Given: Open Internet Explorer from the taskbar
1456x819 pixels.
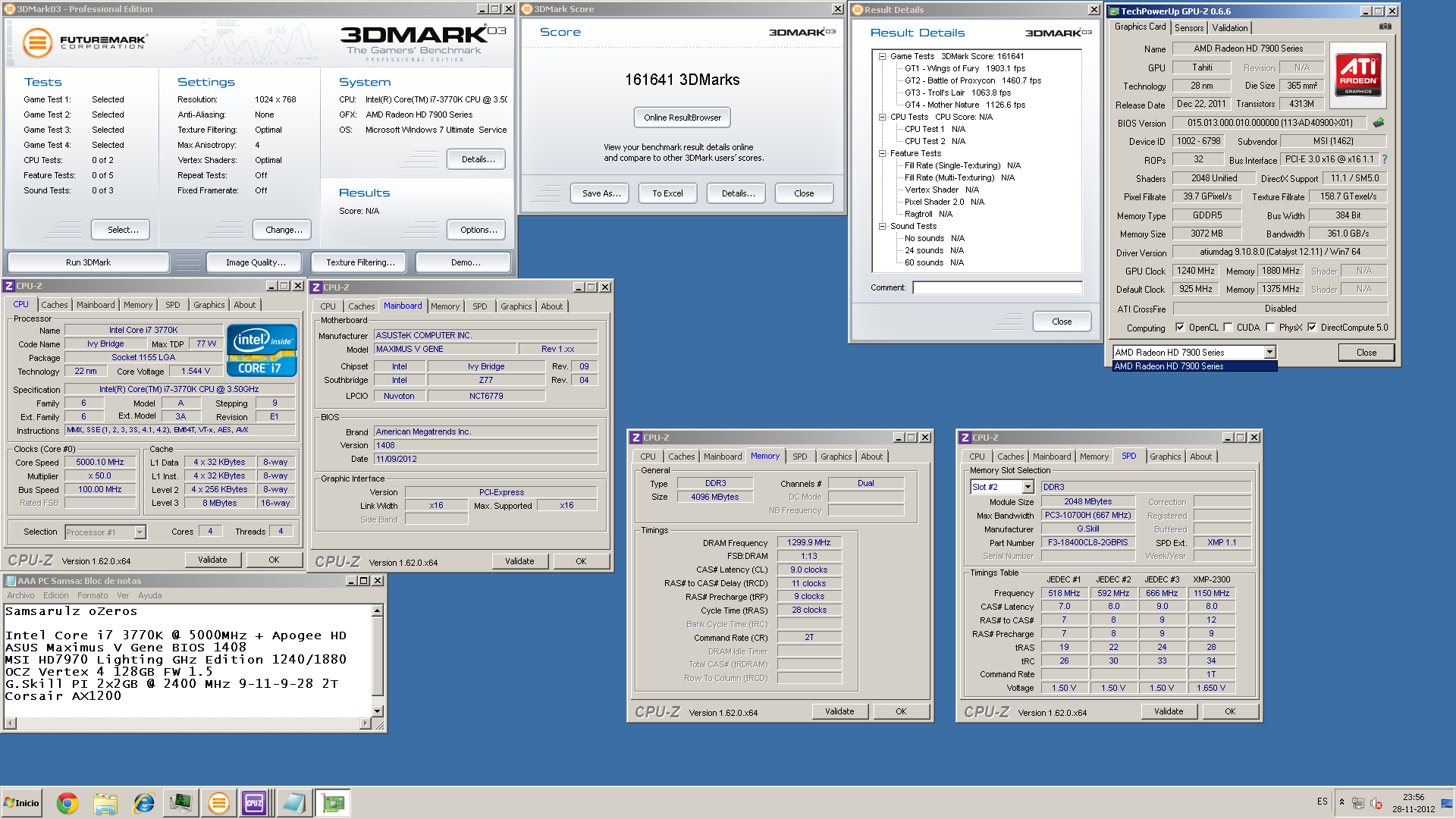Looking at the screenshot, I should 143,802.
